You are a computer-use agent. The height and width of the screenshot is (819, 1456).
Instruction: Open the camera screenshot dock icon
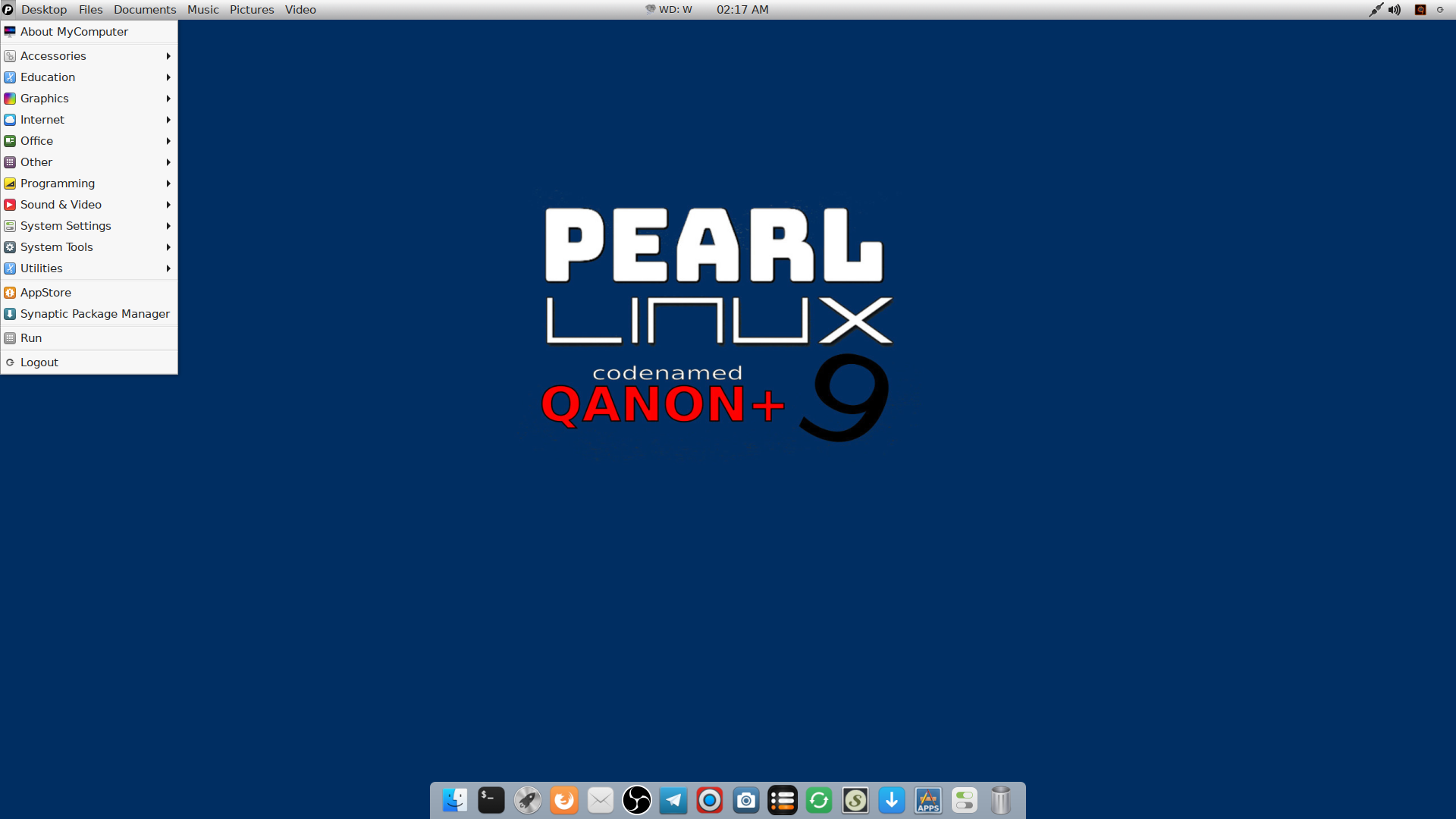click(x=746, y=800)
